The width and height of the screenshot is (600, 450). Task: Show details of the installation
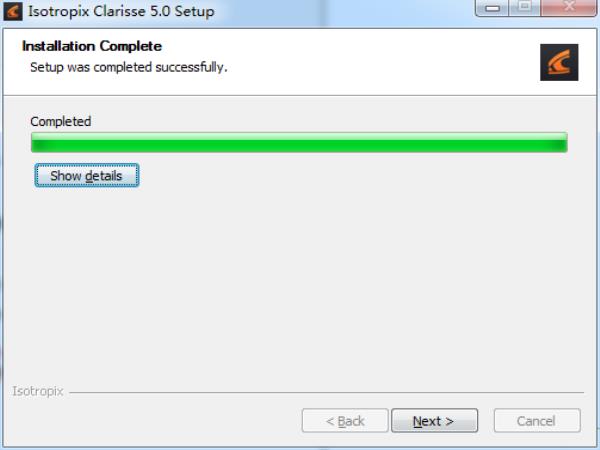pos(87,176)
